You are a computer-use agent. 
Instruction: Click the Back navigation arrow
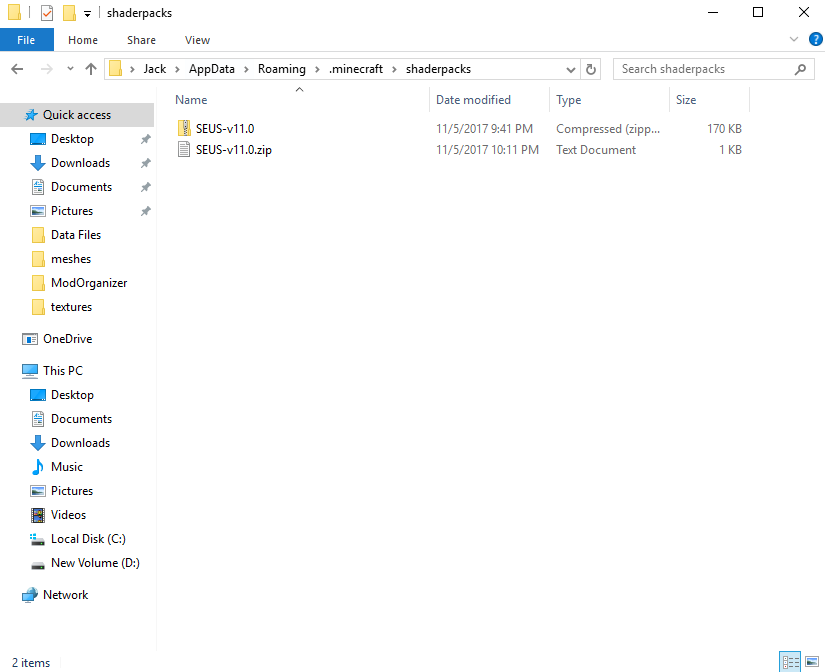pos(17,69)
